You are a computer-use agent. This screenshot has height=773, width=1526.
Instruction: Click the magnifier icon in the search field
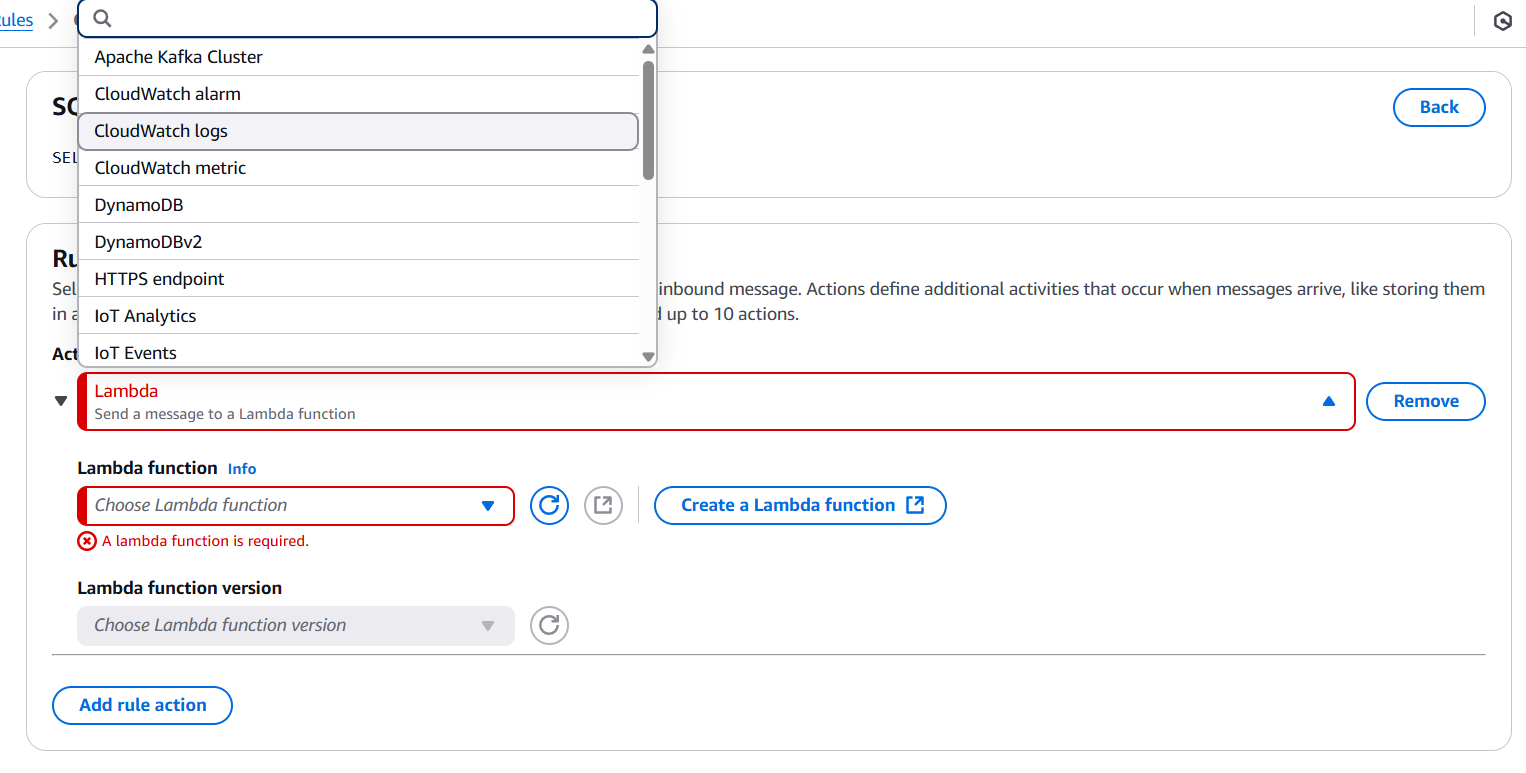tap(102, 18)
